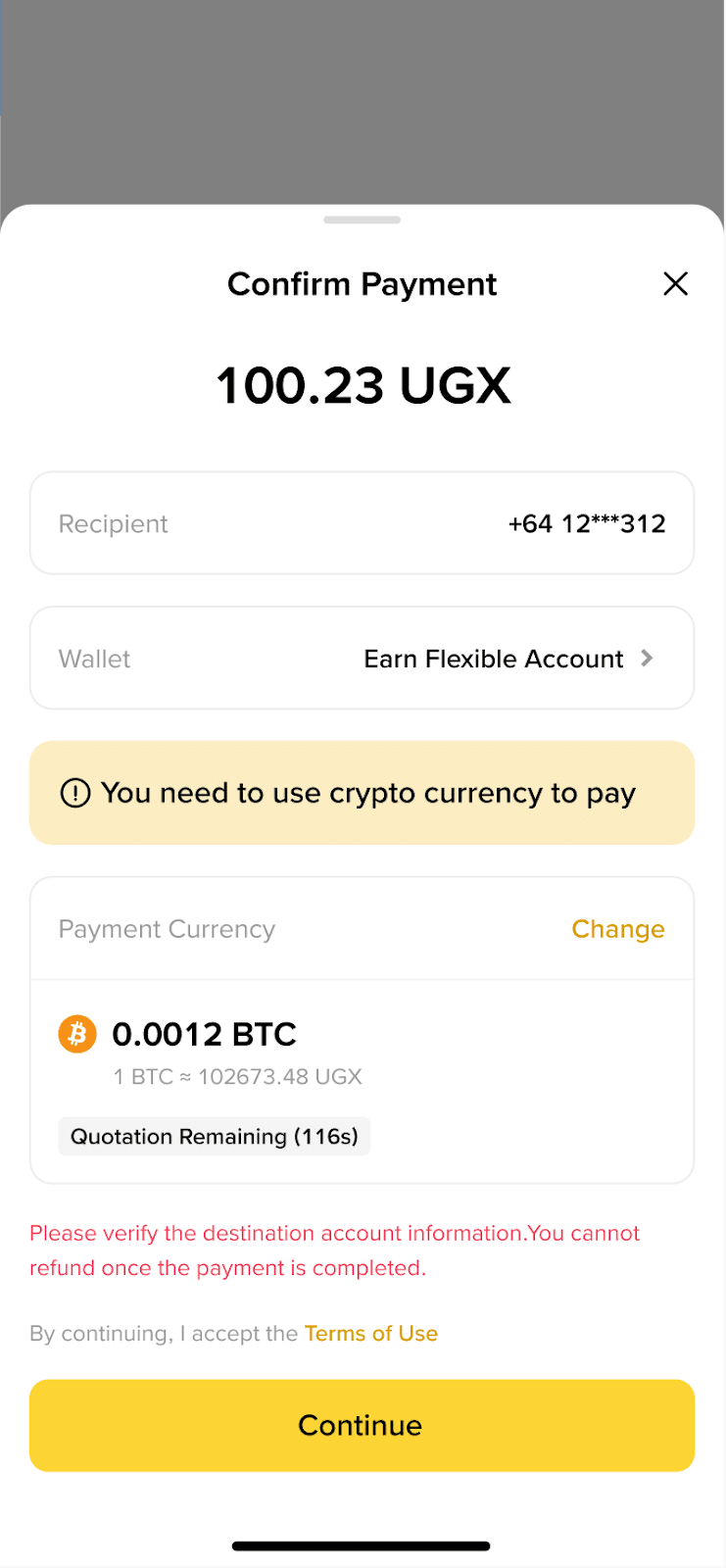
Task: Tap the exclamation info icon in warning banner
Action: [75, 793]
